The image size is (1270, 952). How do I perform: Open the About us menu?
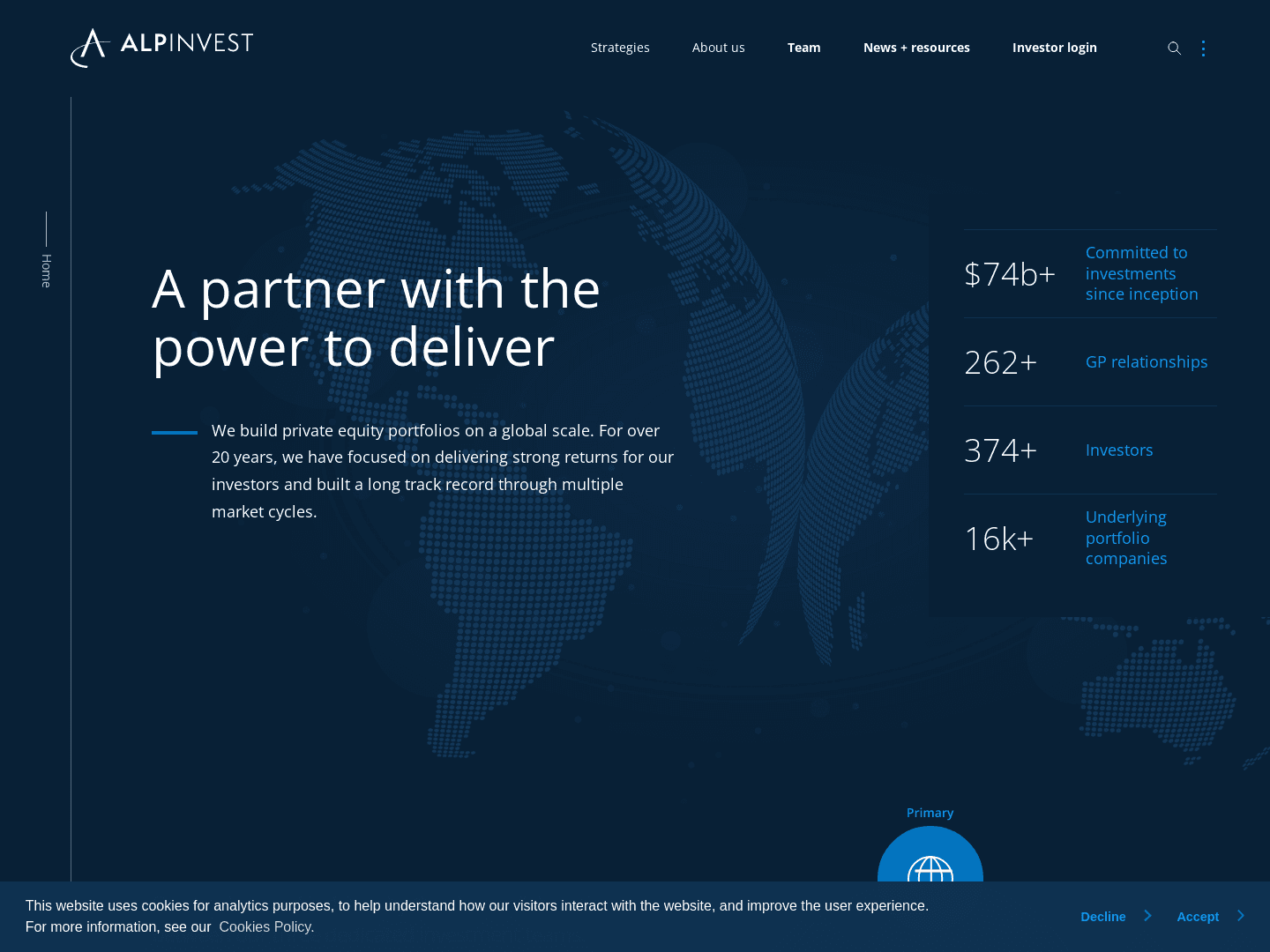click(x=718, y=48)
